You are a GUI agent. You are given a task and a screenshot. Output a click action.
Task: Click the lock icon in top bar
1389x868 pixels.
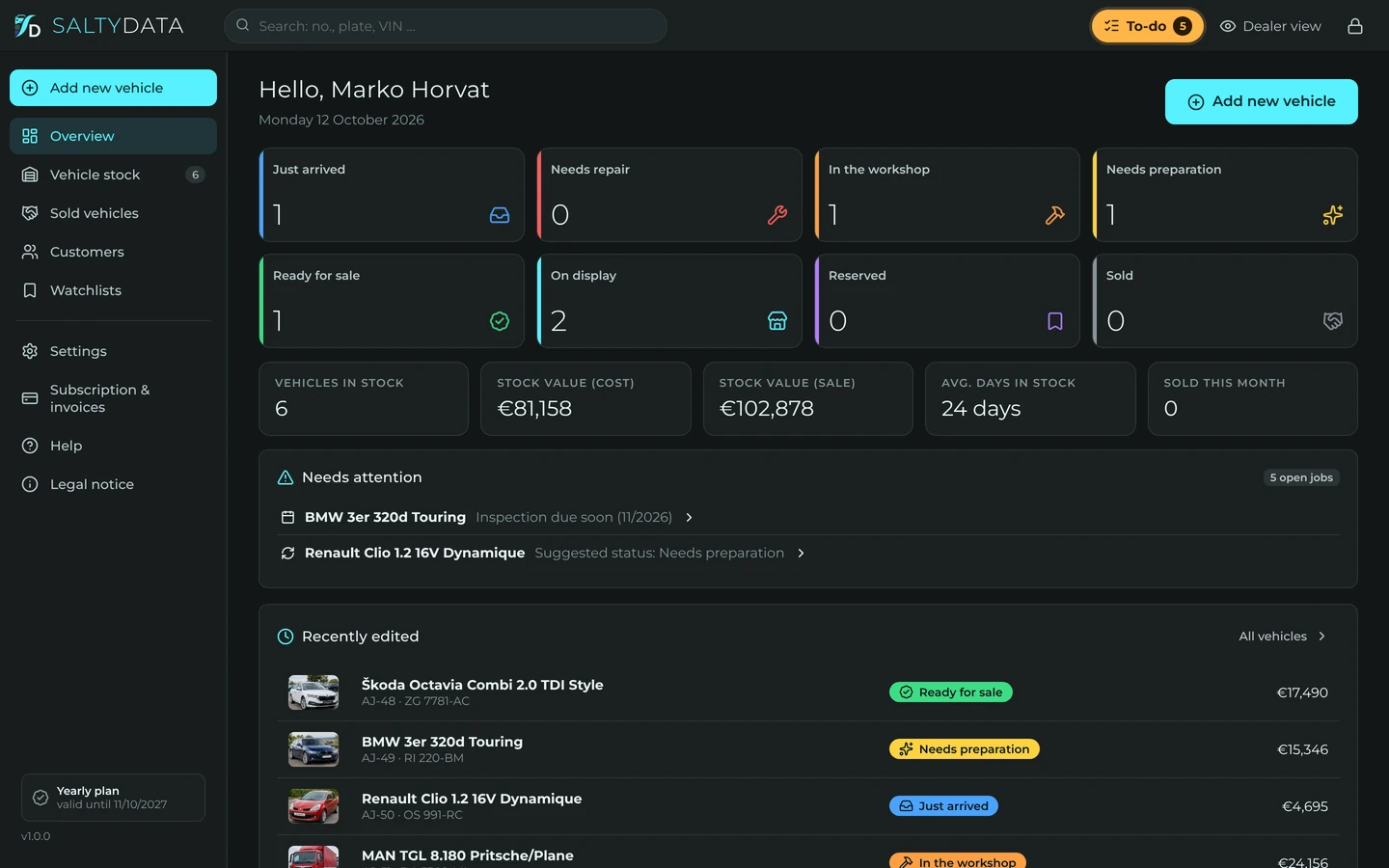1355,26
